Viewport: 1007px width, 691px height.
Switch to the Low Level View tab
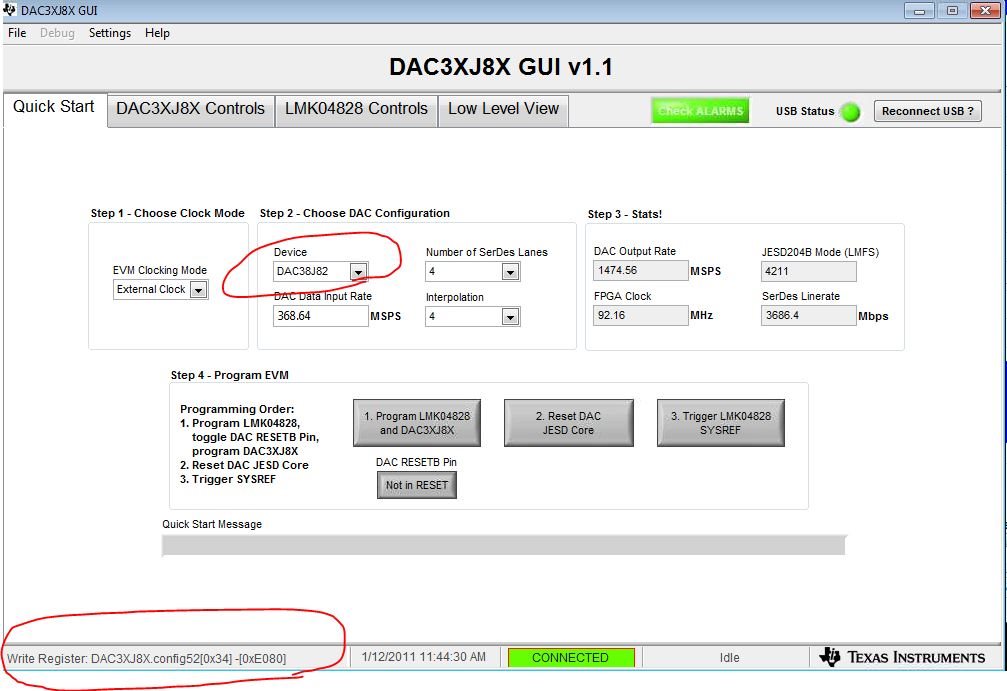click(504, 109)
